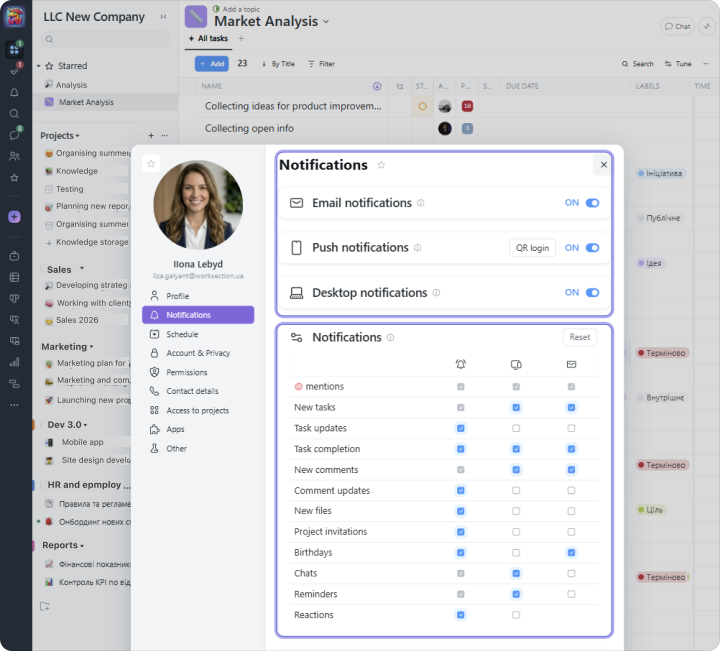Click the sidebar search input field
The image size is (720, 651).
(x=104, y=39)
